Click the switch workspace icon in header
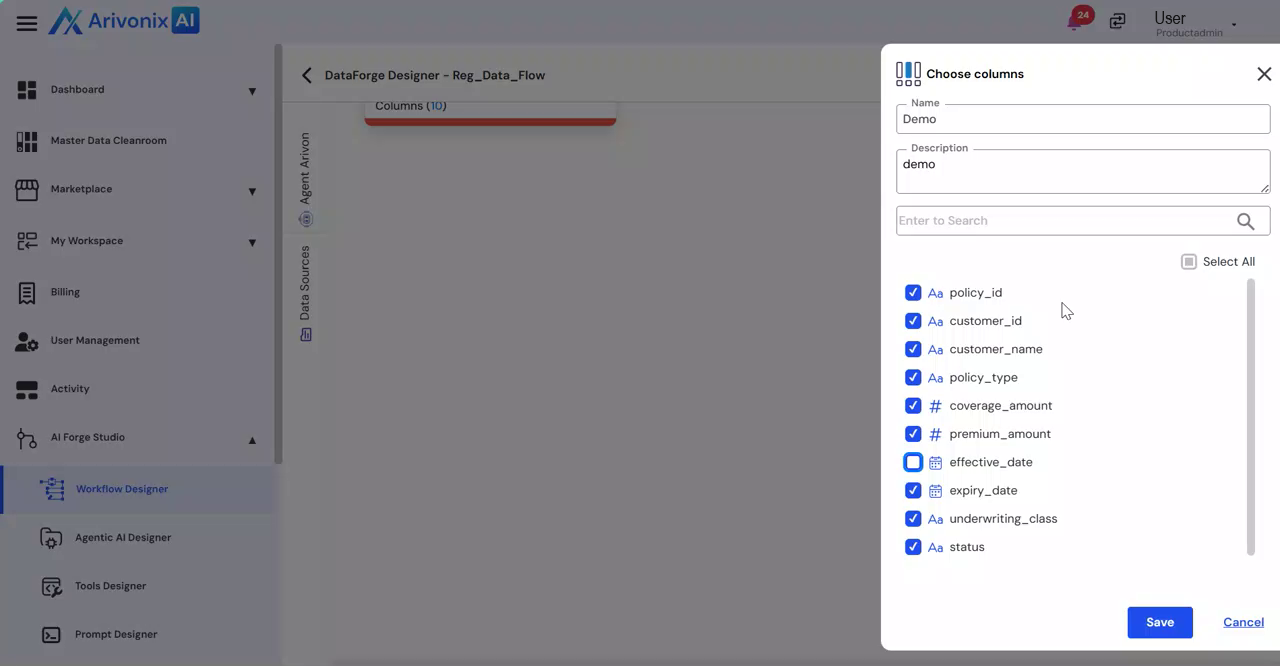The image size is (1280, 666). 1117,21
